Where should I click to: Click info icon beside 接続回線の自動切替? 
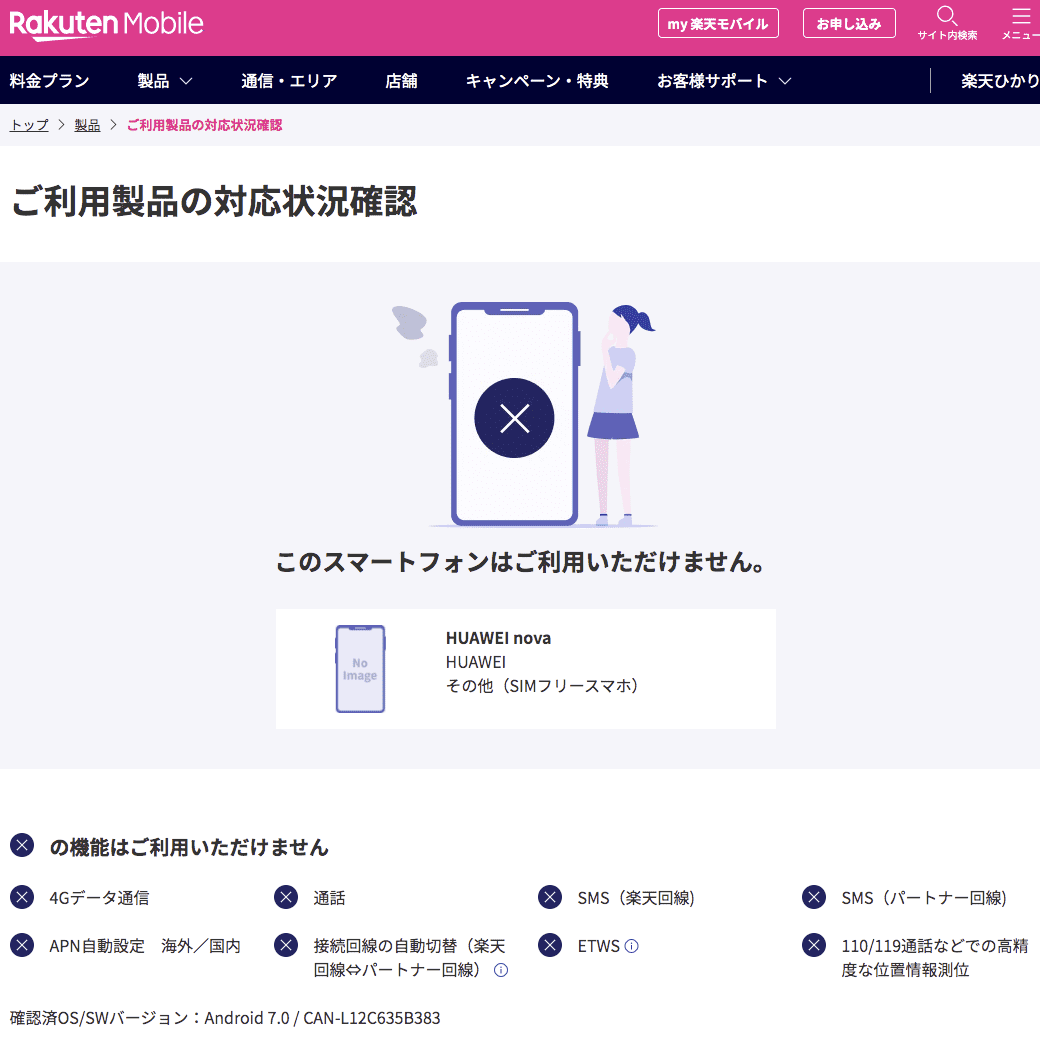click(x=501, y=970)
